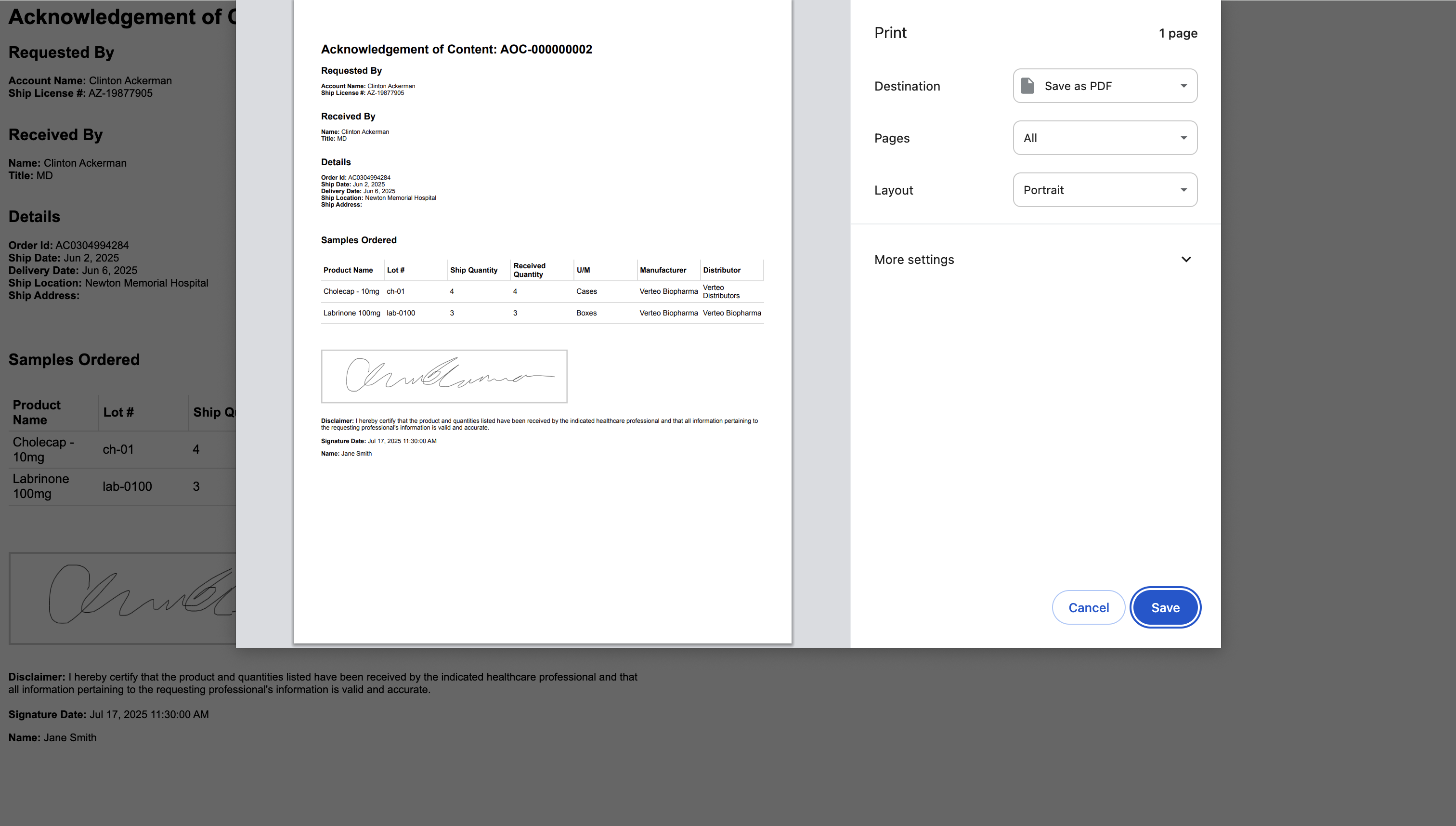Click the Received Quantity column header
Viewport: 1456px width, 826px height.
(x=529, y=270)
